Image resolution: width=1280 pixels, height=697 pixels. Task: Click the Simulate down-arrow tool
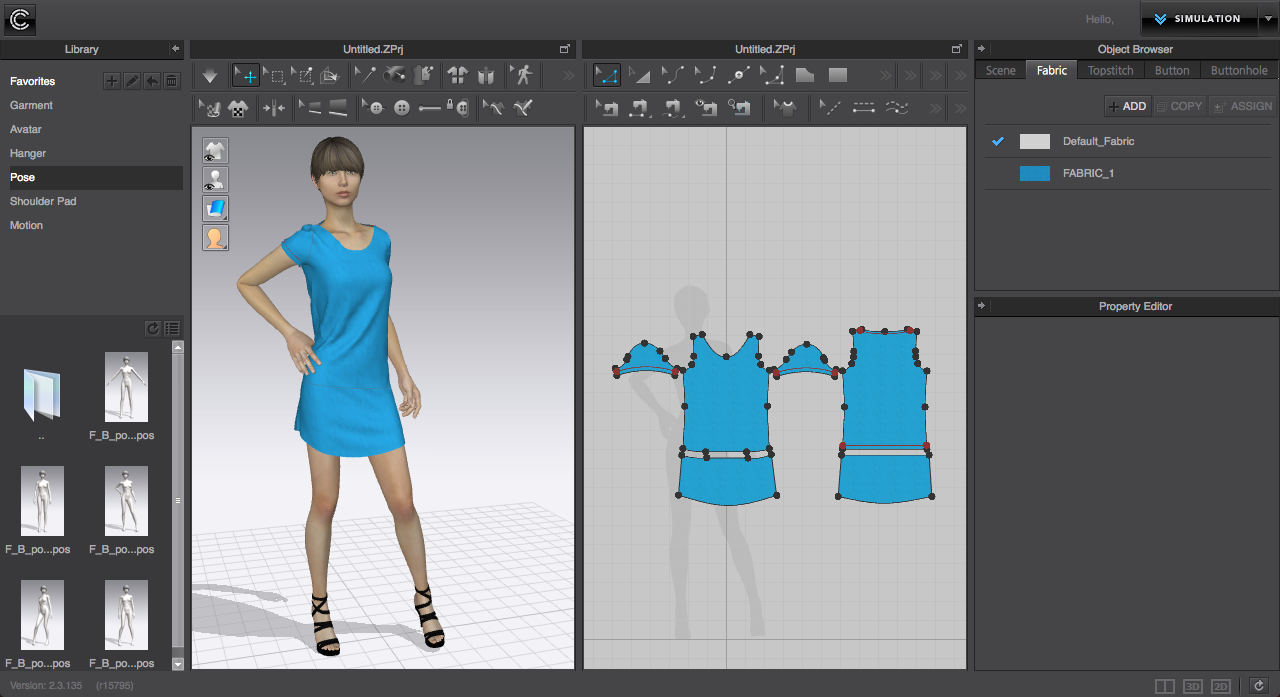[x=210, y=75]
